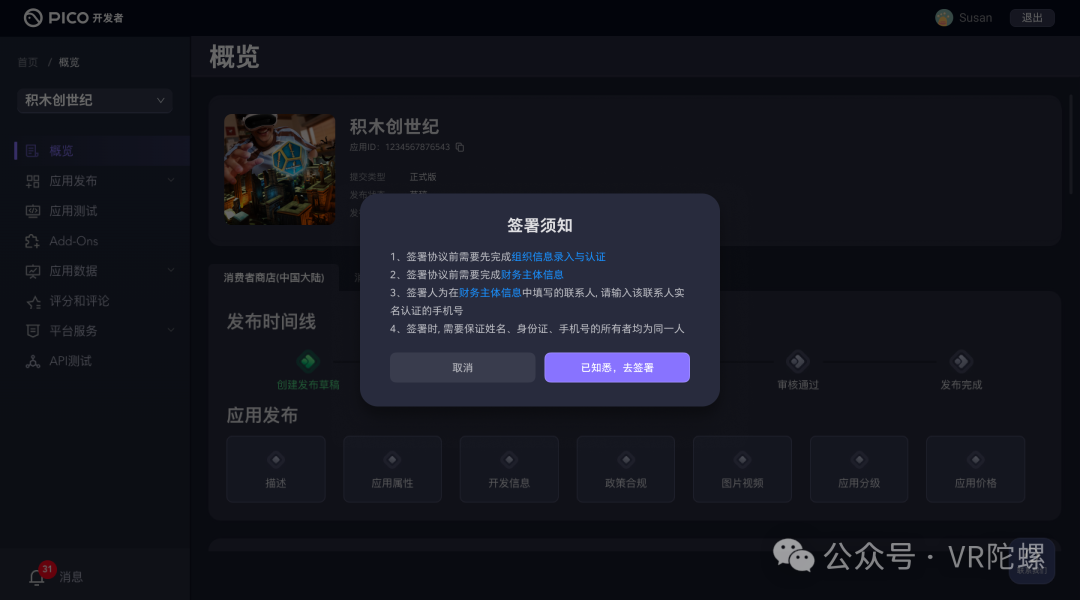Click the 取消 button in dialog
Screen dimensions: 1080x600
462,367
